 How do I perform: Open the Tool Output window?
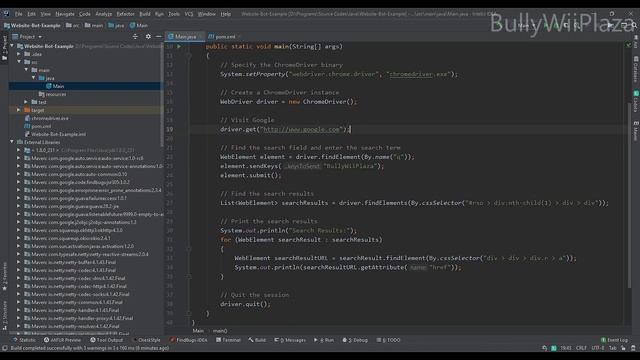107,340
